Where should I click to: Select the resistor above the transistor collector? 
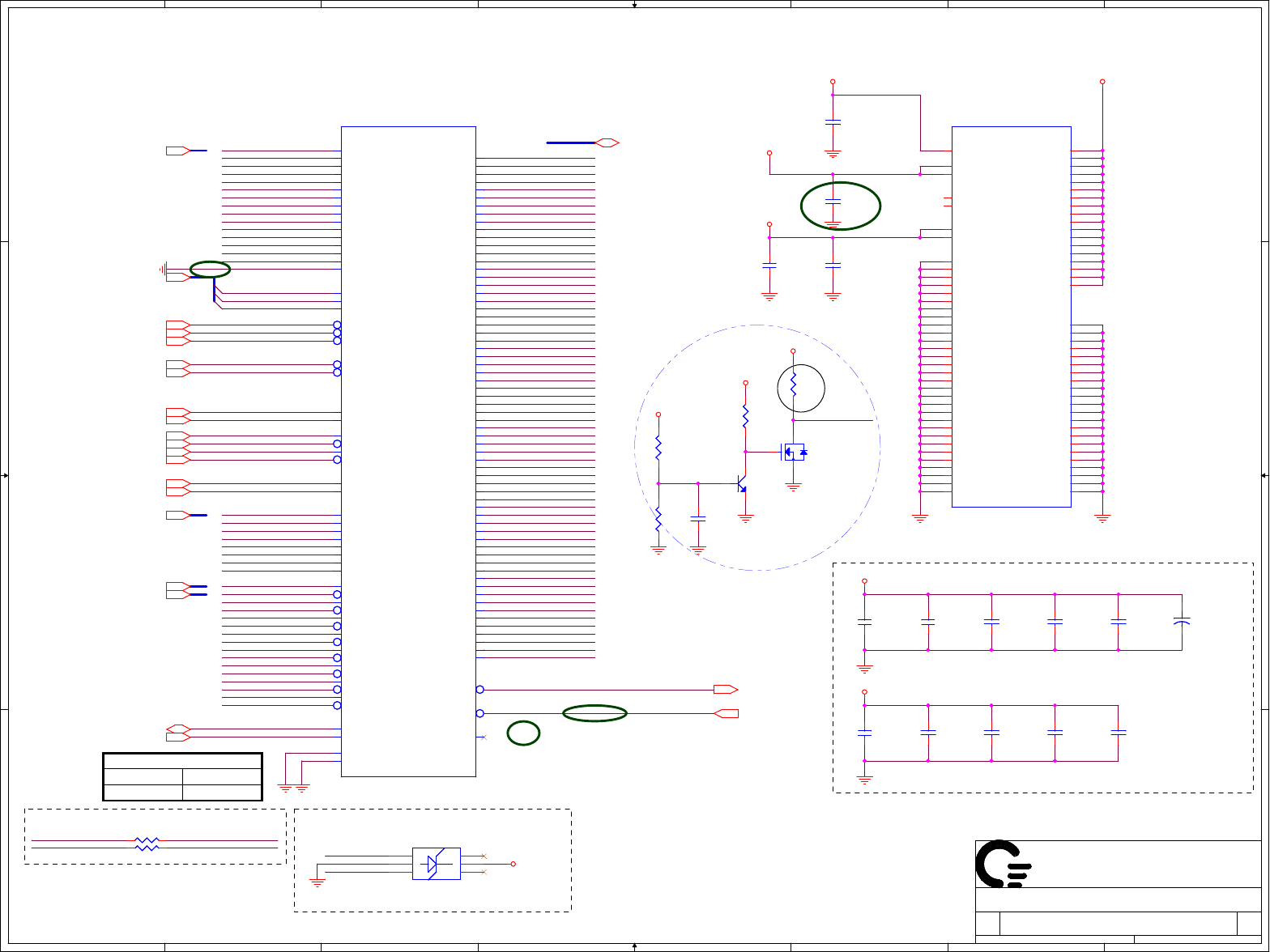(x=745, y=416)
